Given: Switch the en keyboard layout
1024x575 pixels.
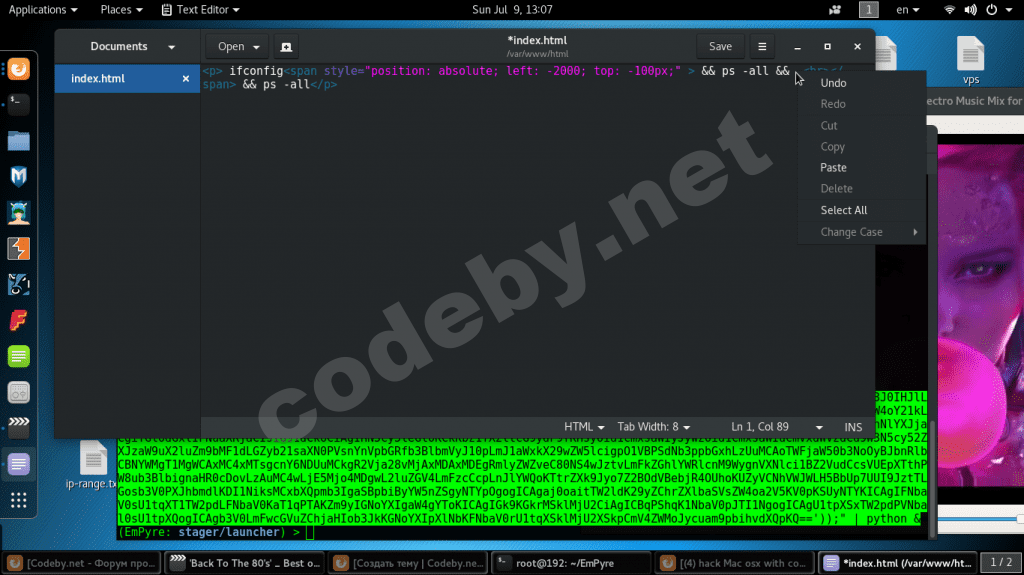Looking at the screenshot, I should coord(907,10).
